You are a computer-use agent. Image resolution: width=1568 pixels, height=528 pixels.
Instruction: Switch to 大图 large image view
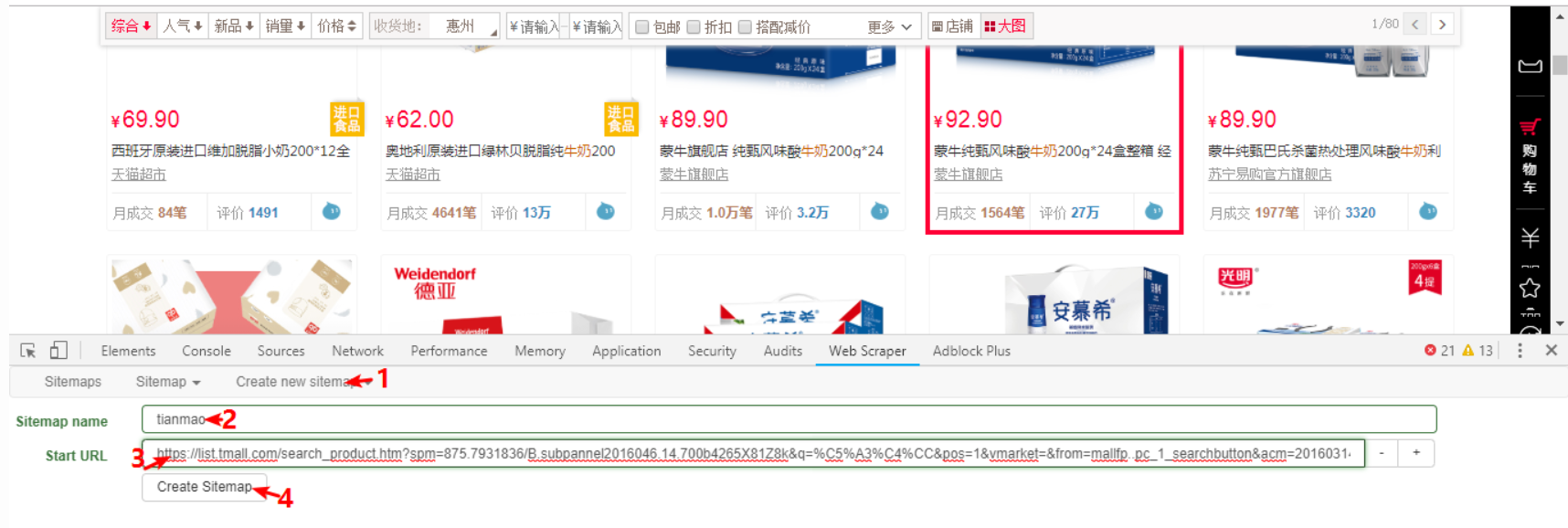(x=1005, y=26)
